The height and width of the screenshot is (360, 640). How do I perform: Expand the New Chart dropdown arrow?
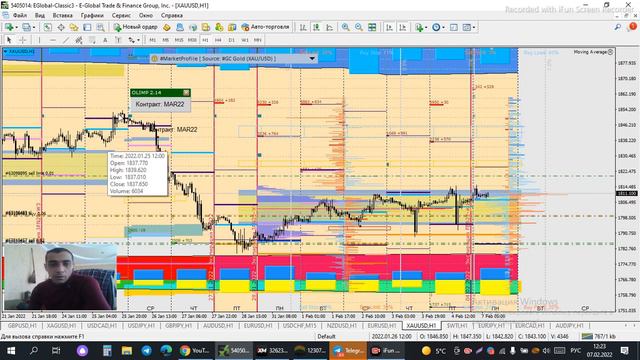[16, 27]
